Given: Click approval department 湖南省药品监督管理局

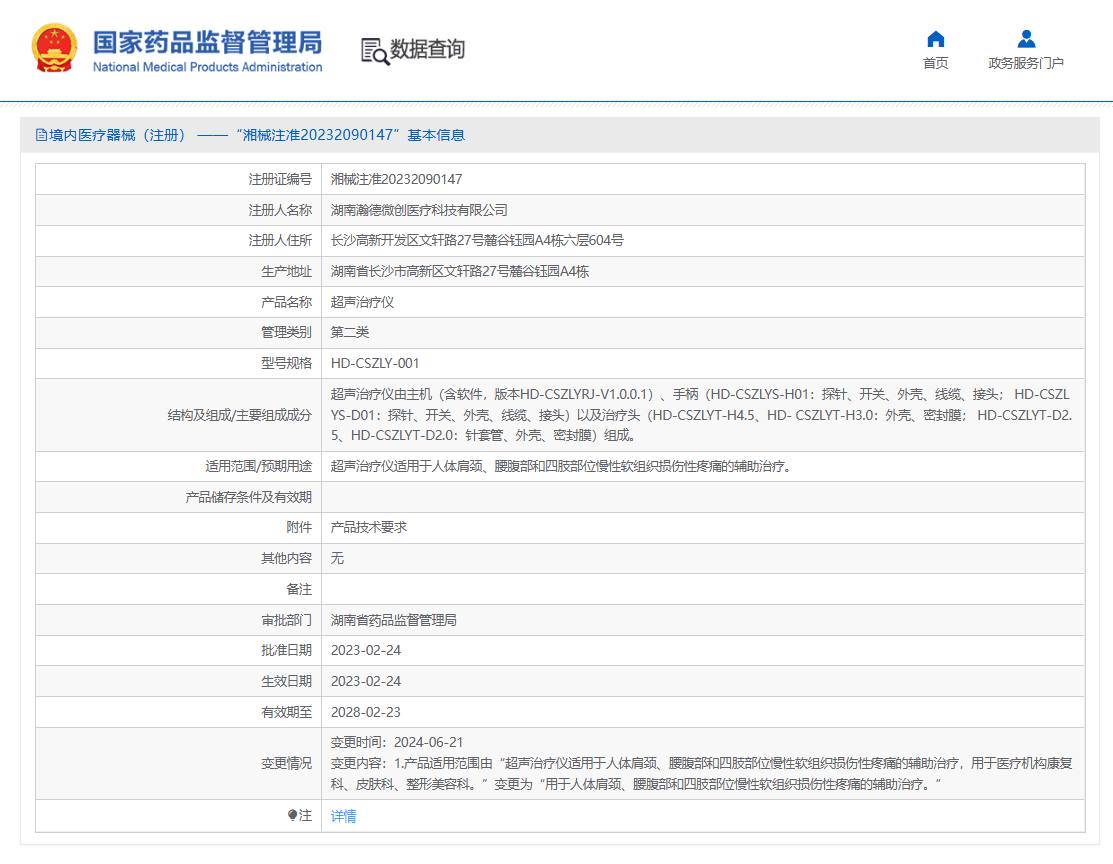Looking at the screenshot, I should click(x=393, y=620).
